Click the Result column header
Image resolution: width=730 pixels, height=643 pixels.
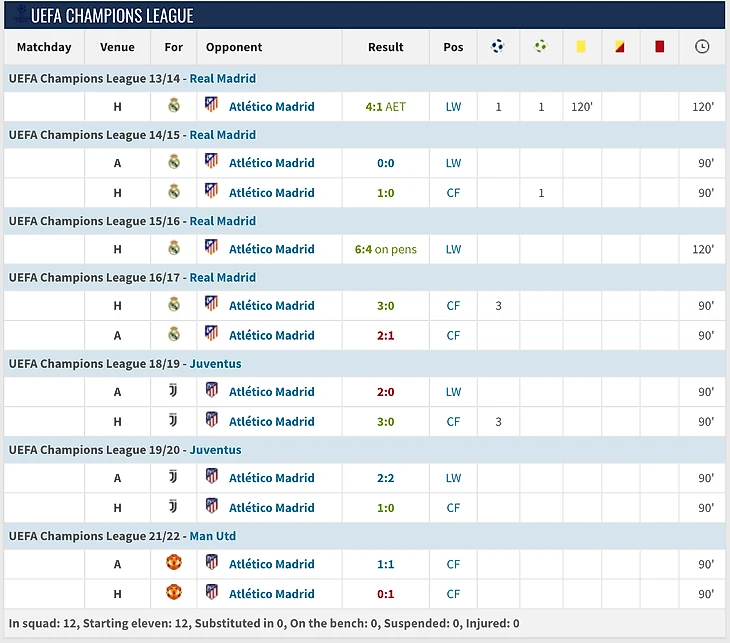[x=385, y=47]
